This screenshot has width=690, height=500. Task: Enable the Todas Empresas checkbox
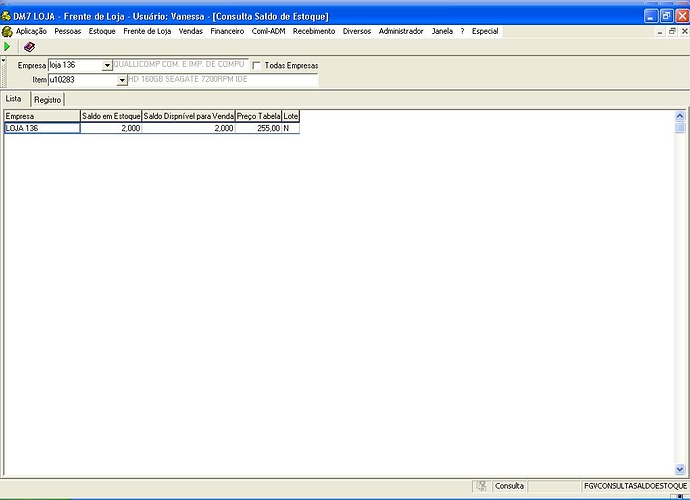tap(257, 66)
